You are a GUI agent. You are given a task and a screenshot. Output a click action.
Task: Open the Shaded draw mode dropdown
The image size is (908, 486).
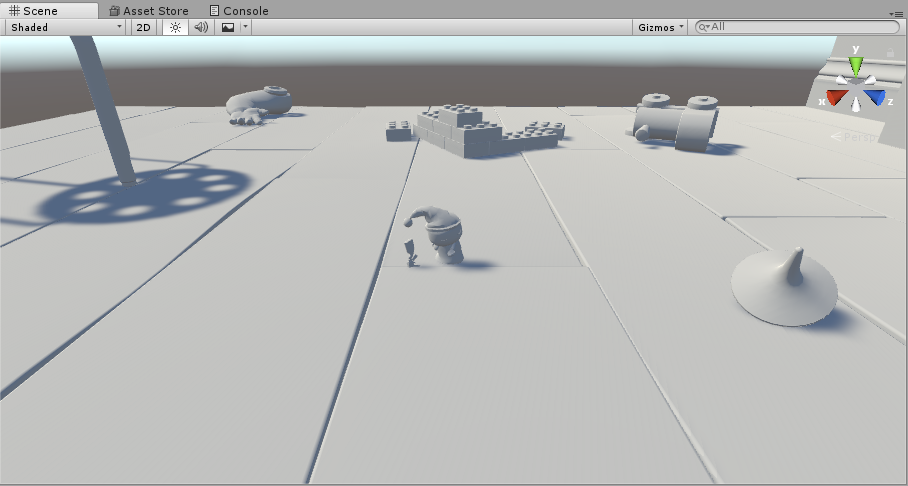pyautogui.click(x=66, y=27)
